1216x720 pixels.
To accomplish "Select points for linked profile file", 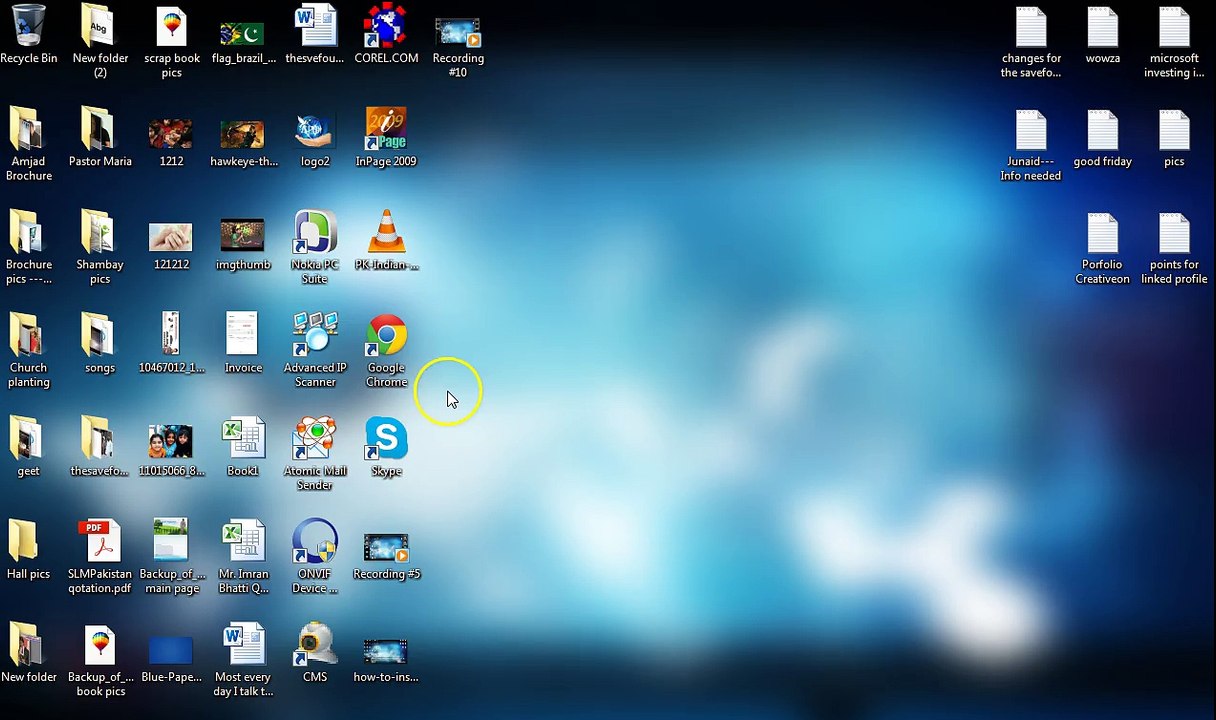I will [1174, 233].
